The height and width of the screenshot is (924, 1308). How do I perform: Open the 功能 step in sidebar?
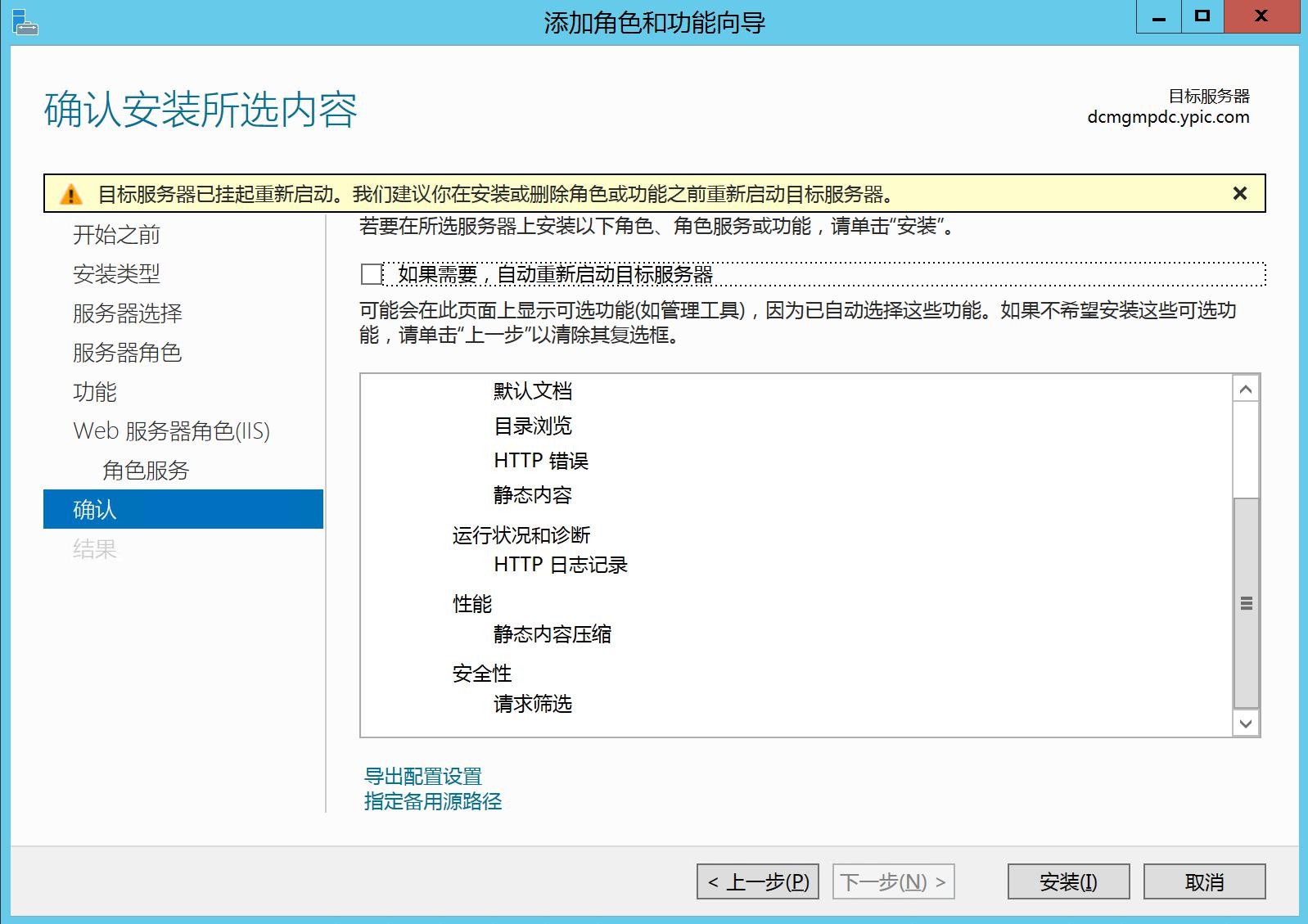click(95, 392)
